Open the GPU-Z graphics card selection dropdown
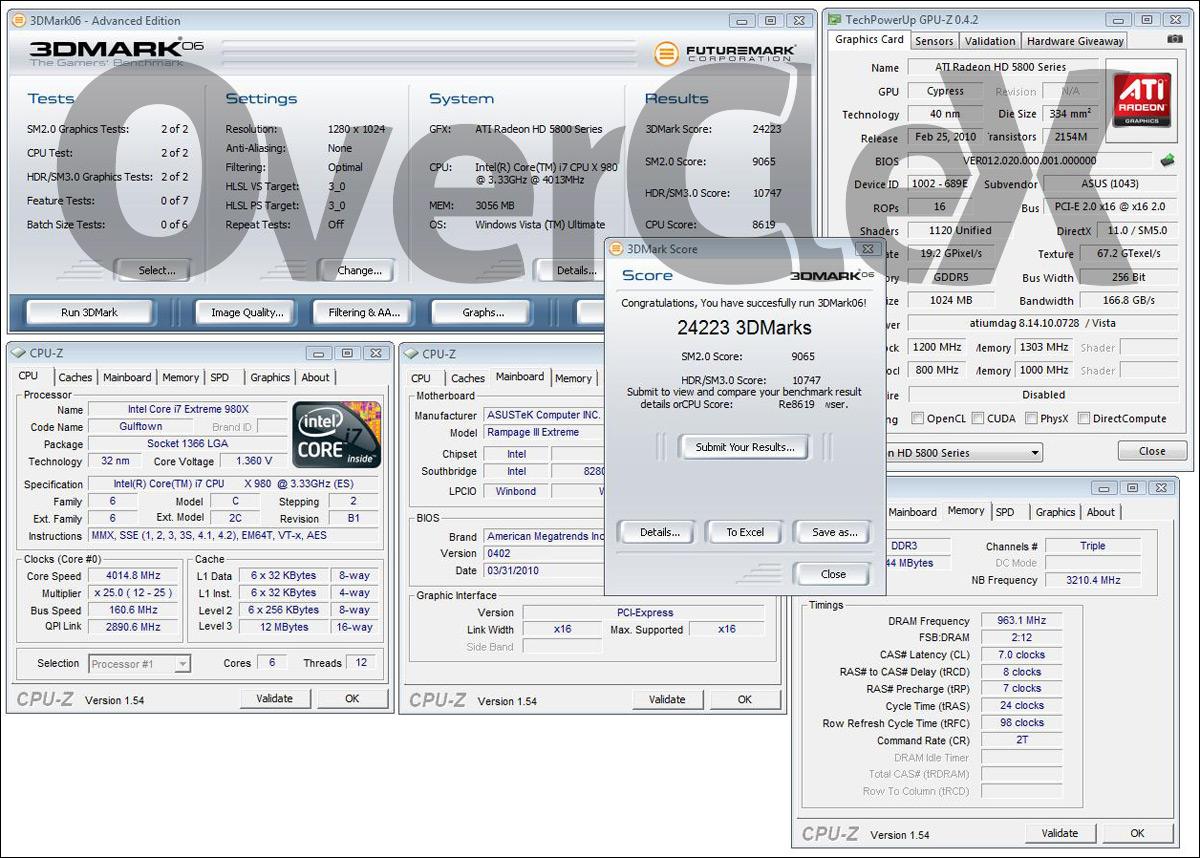Screen dimensions: 1200x858 tap(1033, 453)
